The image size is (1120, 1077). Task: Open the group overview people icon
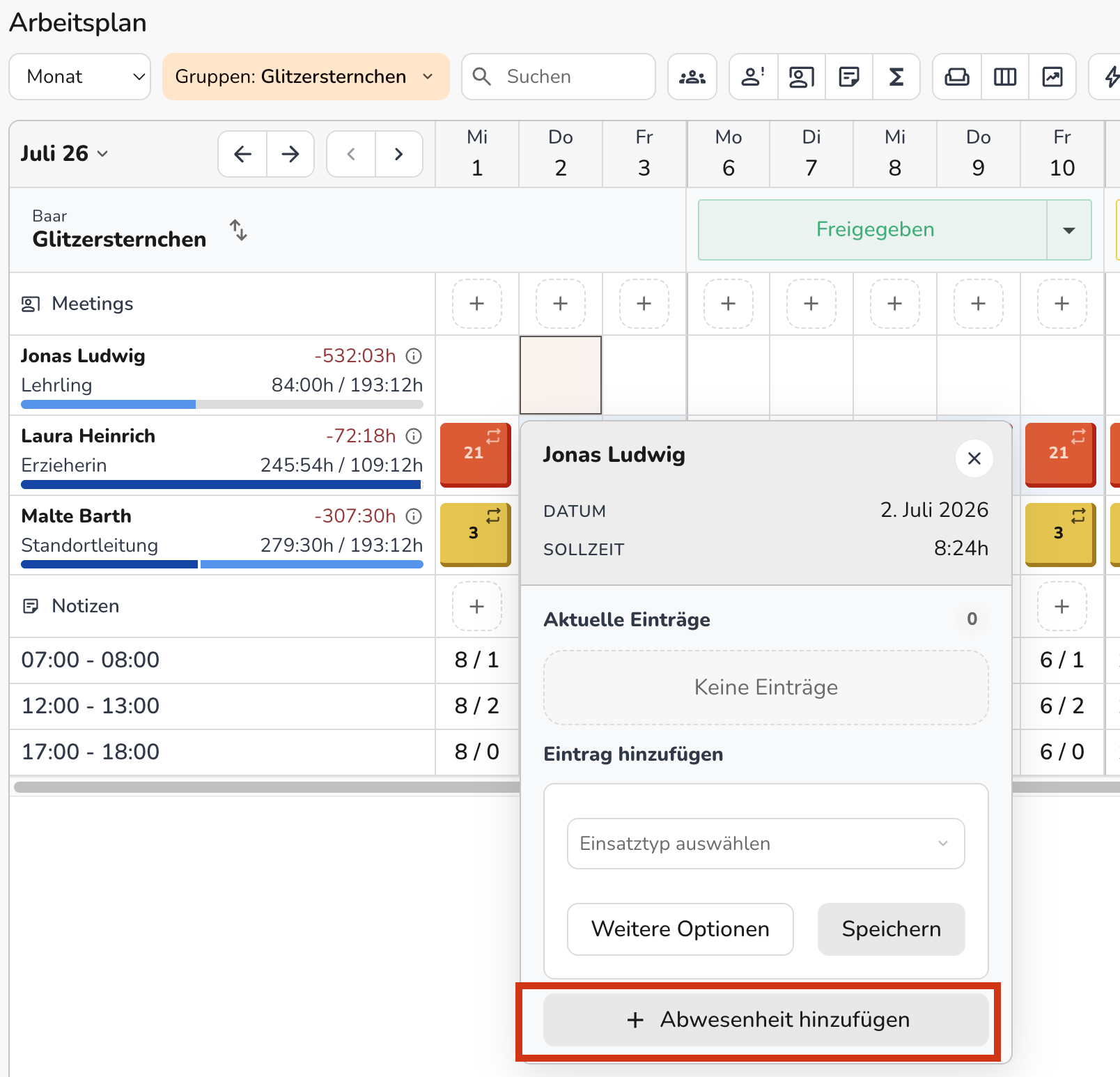coord(692,77)
